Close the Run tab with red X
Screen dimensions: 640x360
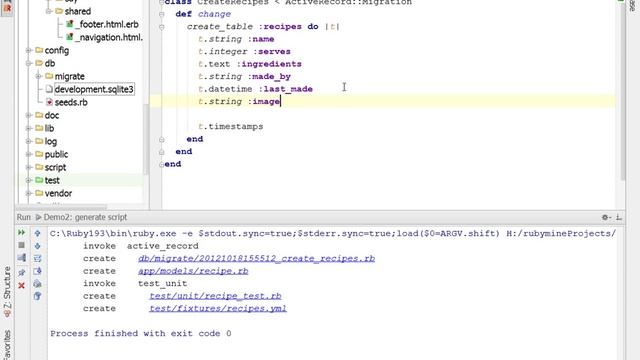point(21,286)
